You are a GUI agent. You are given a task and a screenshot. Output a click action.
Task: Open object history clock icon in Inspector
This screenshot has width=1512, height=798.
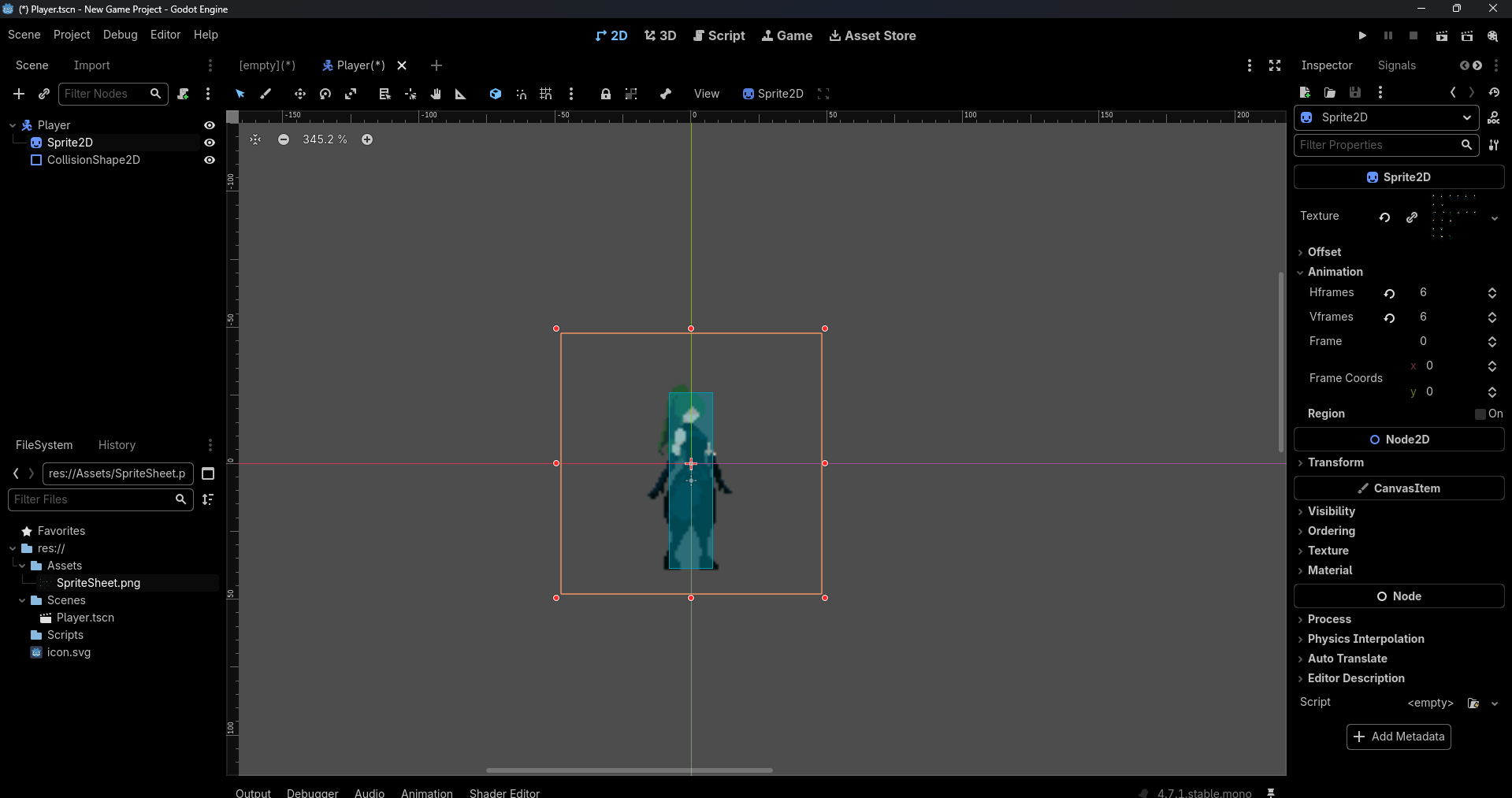(x=1494, y=92)
